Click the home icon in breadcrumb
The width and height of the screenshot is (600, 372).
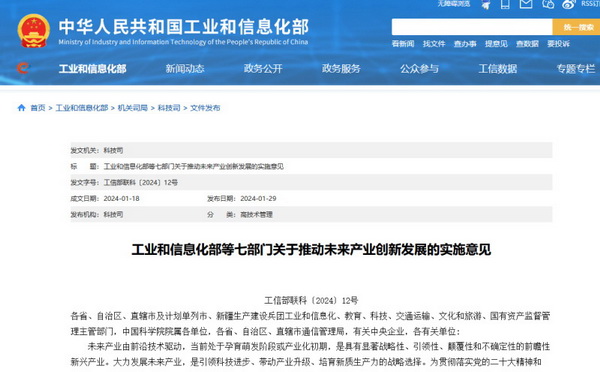21,108
